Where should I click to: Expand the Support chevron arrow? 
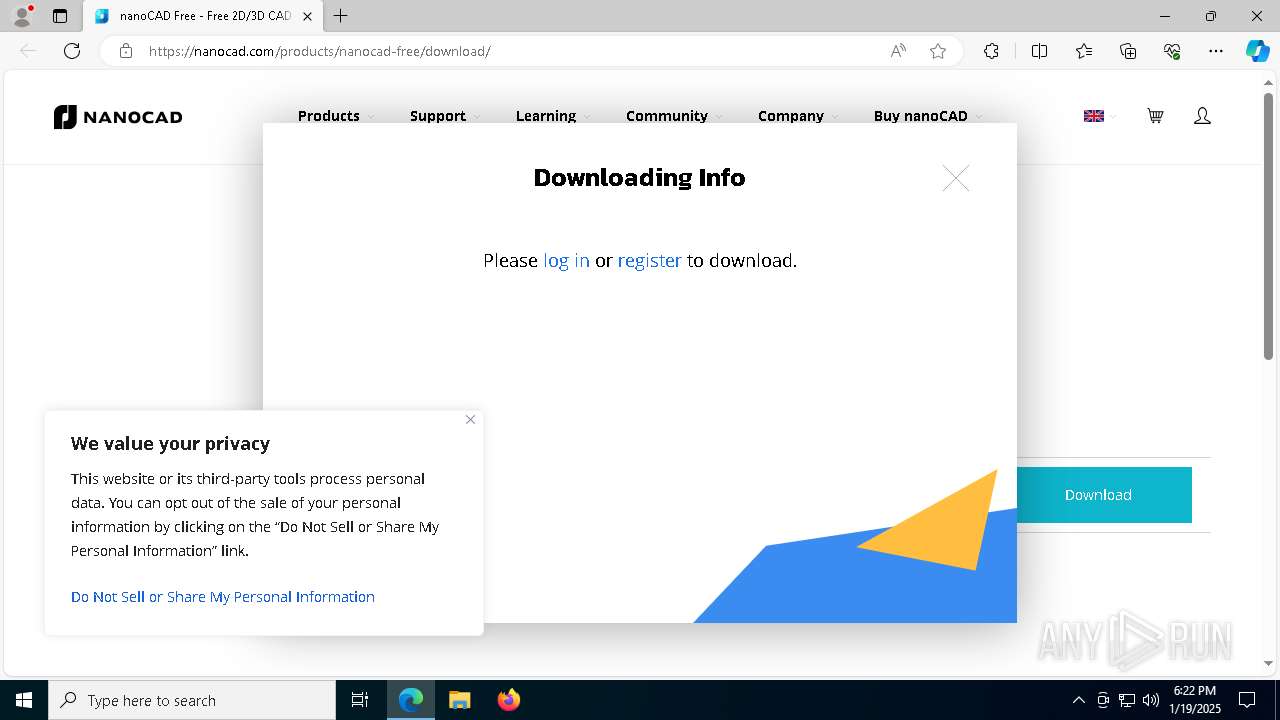477,117
